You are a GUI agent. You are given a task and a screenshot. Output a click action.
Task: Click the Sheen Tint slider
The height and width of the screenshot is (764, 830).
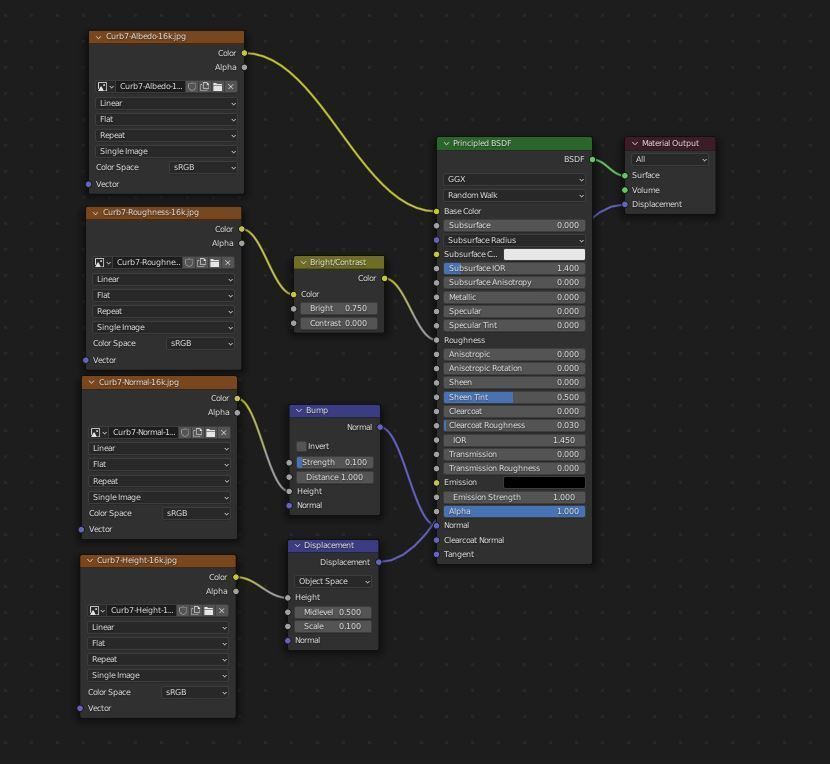coord(515,397)
